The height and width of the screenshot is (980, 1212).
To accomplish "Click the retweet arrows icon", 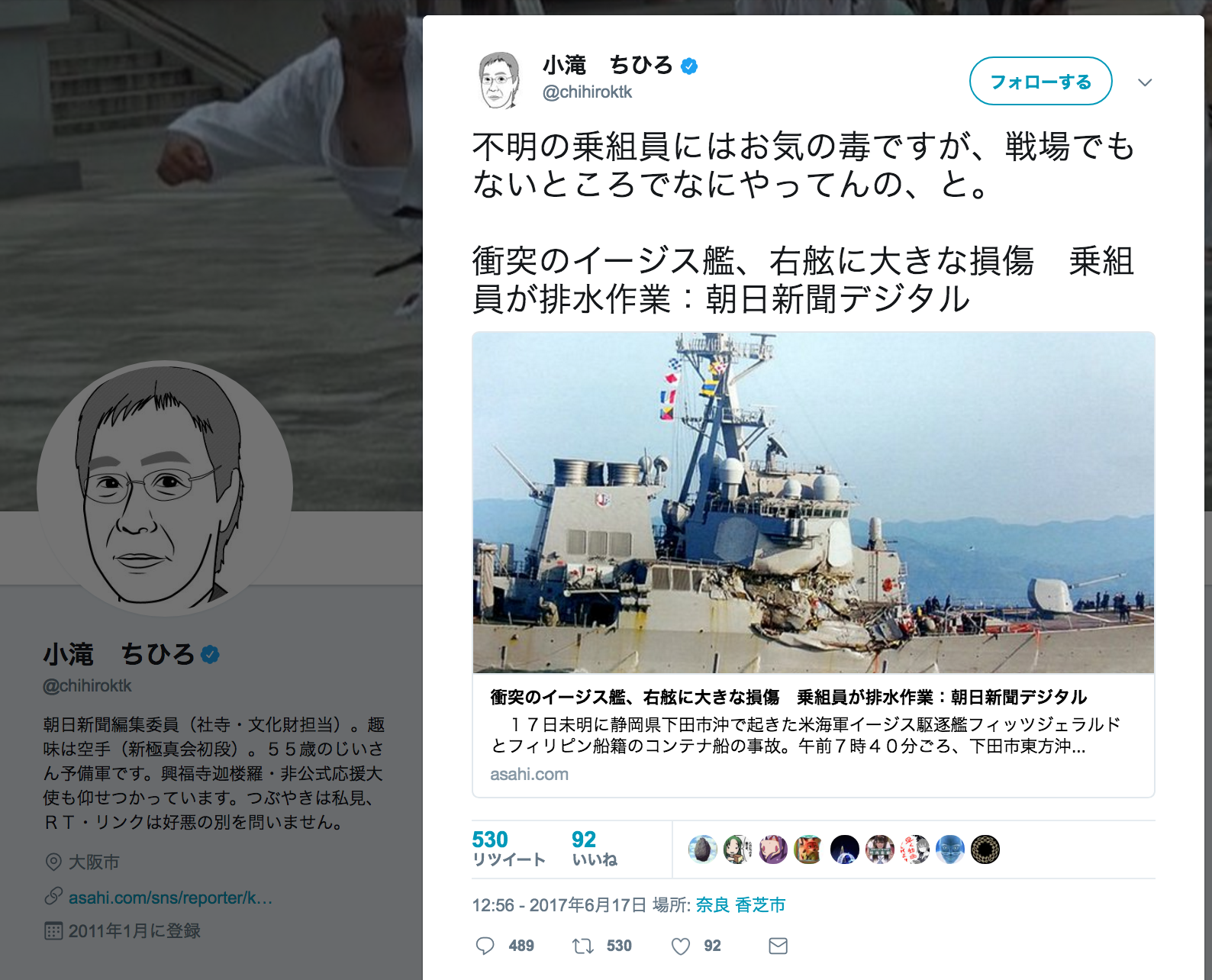I will 583,946.
